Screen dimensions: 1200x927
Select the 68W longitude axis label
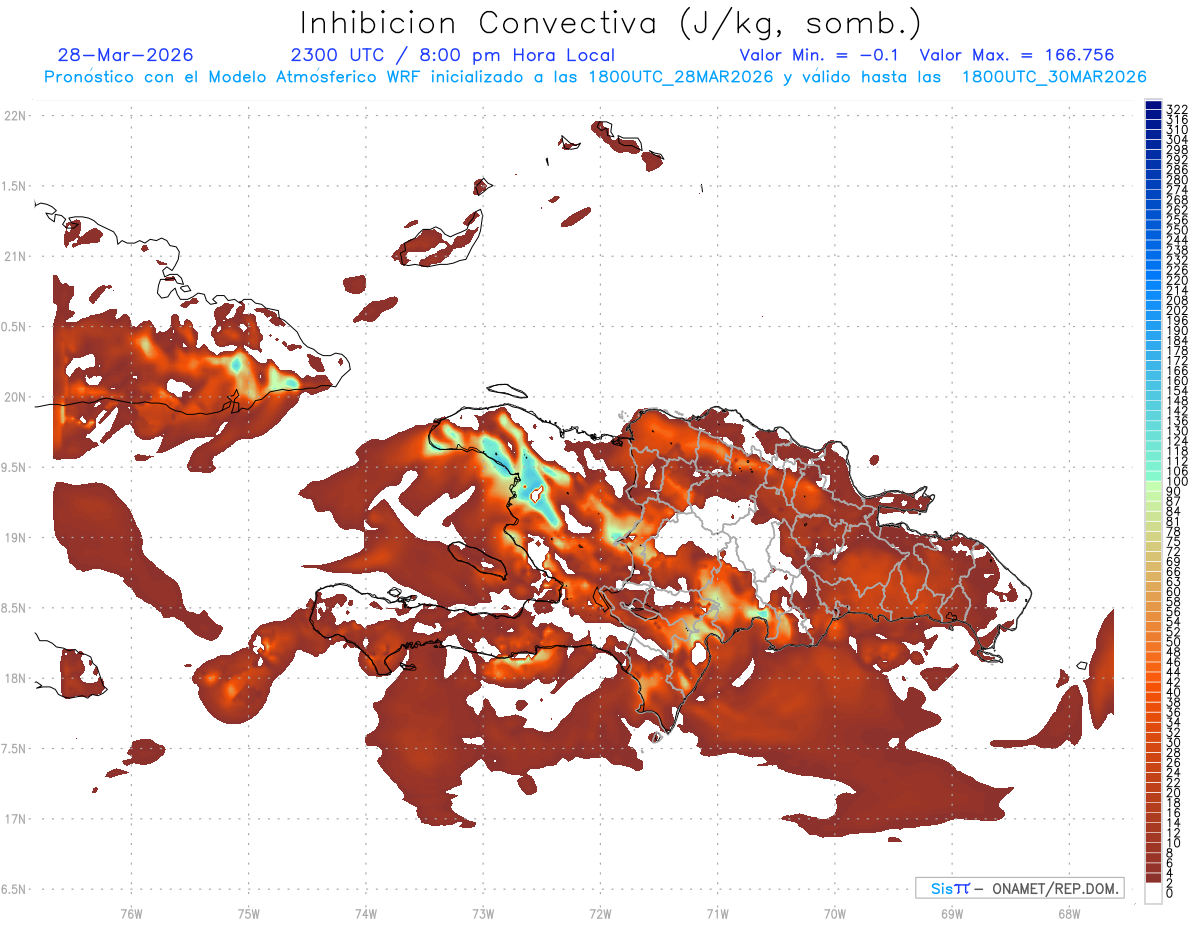[x=1068, y=913]
